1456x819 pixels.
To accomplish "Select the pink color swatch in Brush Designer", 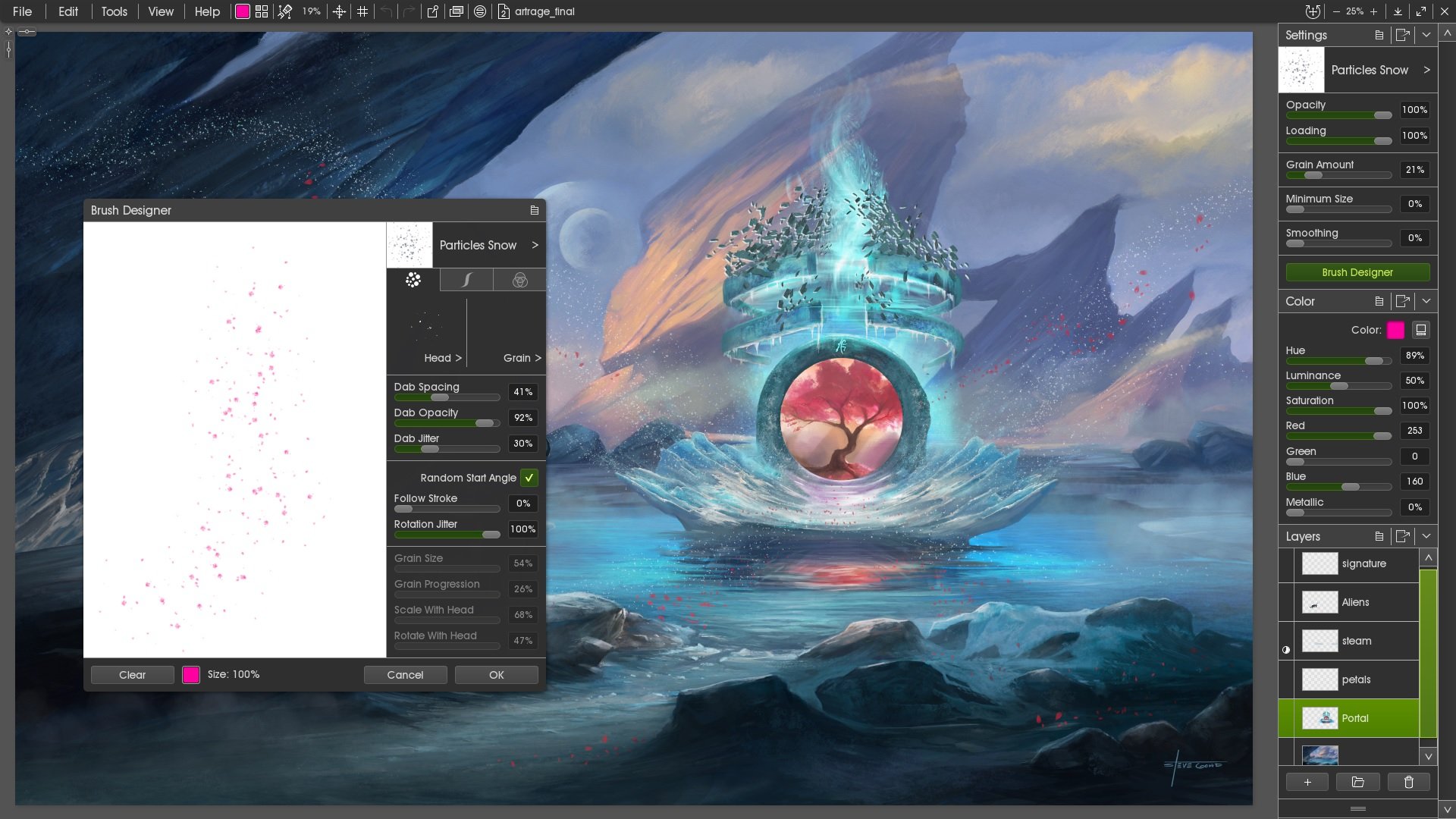I will coord(191,674).
